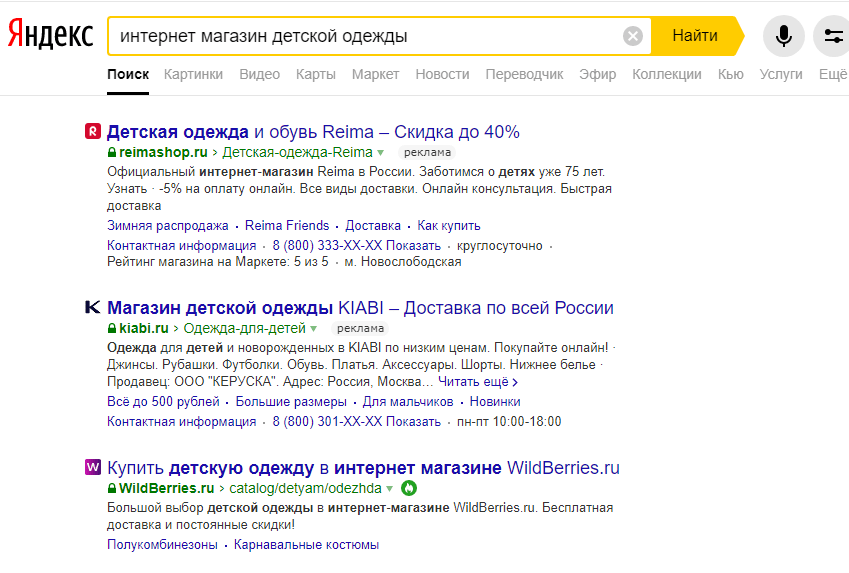Switch to the Картинки tab
The height and width of the screenshot is (573, 849).
click(193, 74)
